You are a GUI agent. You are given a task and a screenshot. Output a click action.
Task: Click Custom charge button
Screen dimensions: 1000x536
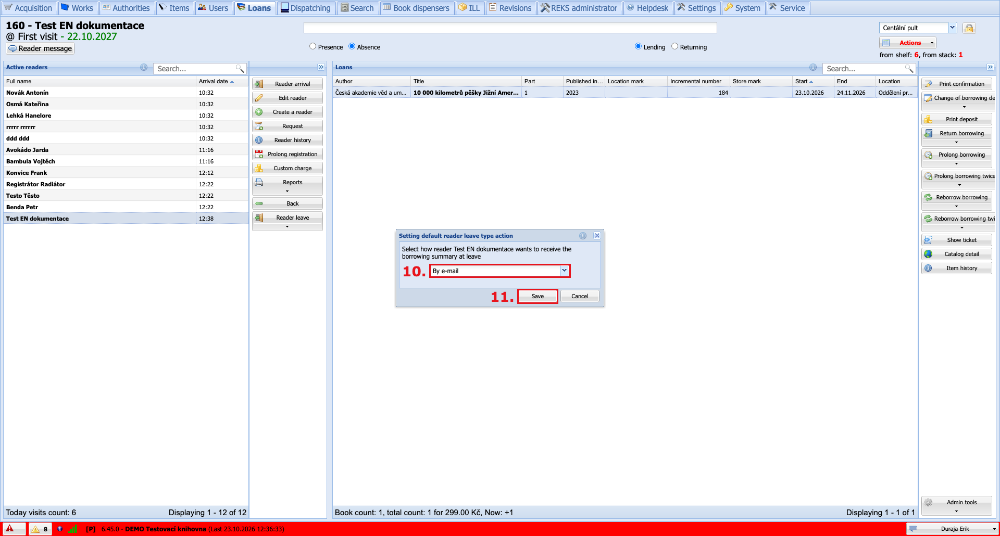288,168
